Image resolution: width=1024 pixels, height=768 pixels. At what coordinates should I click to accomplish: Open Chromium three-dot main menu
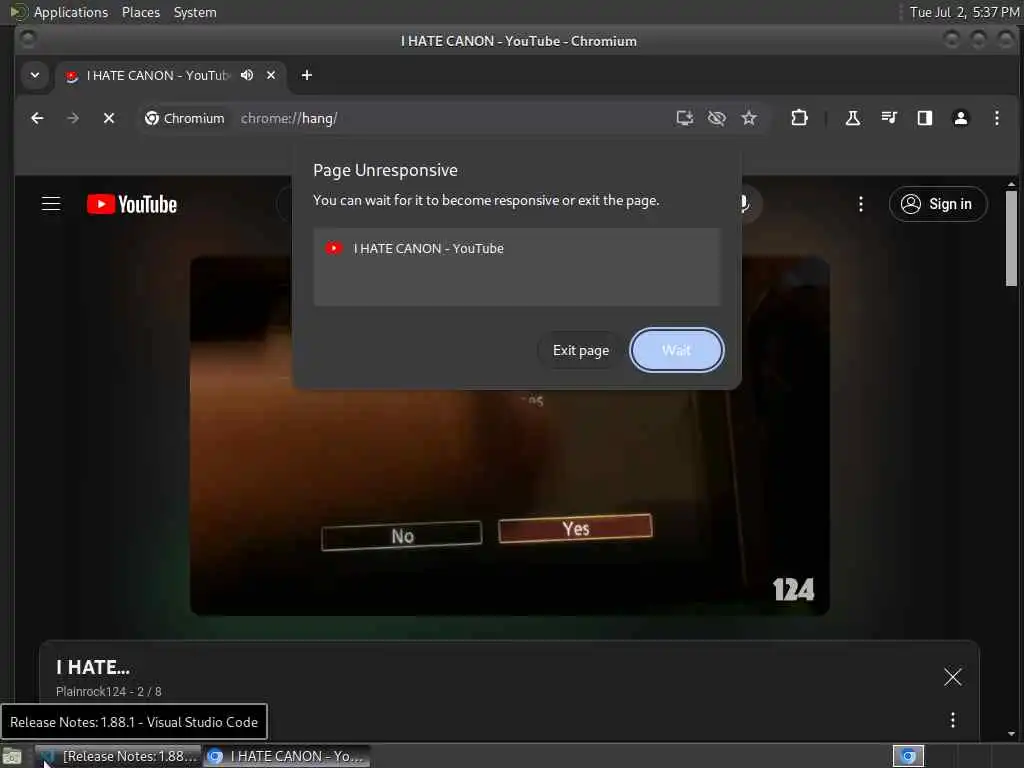997,118
